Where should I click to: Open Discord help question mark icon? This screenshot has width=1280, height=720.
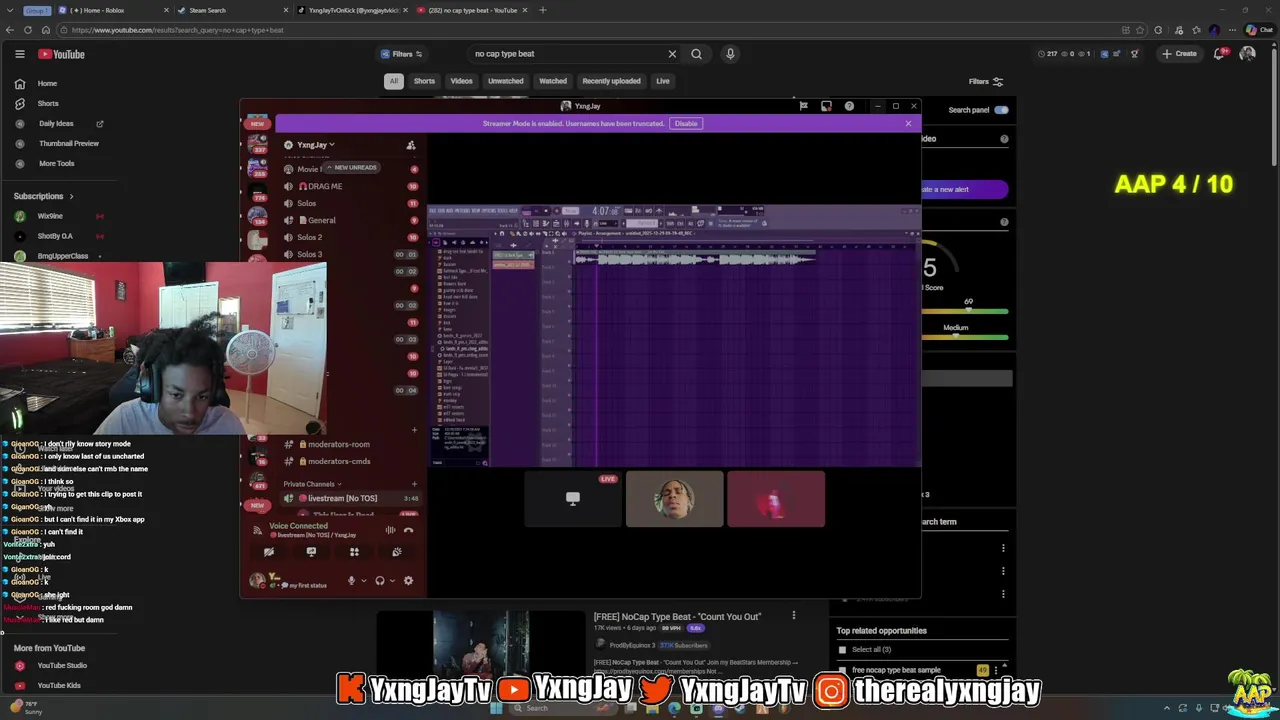[849, 106]
